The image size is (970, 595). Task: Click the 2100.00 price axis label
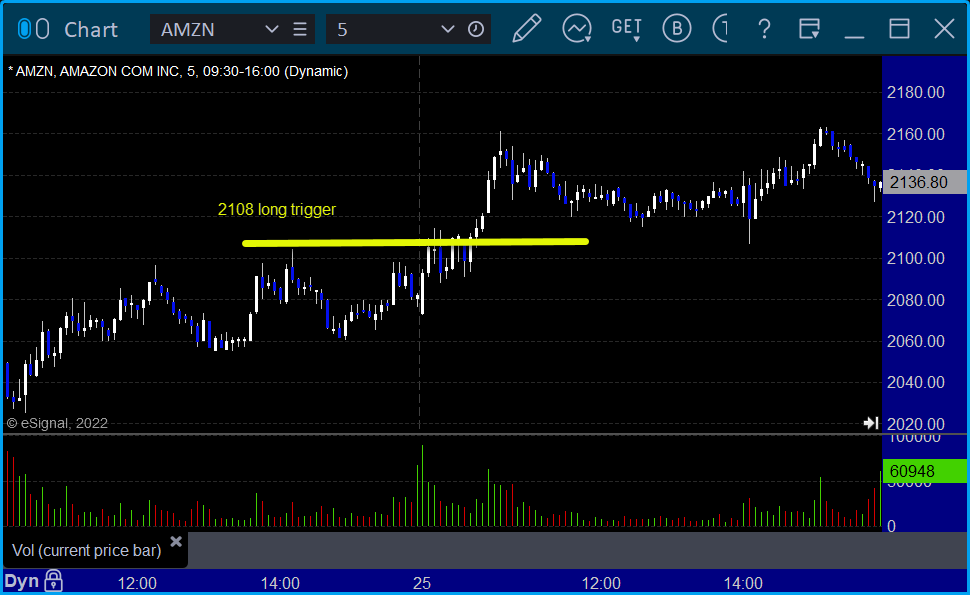coord(916,259)
